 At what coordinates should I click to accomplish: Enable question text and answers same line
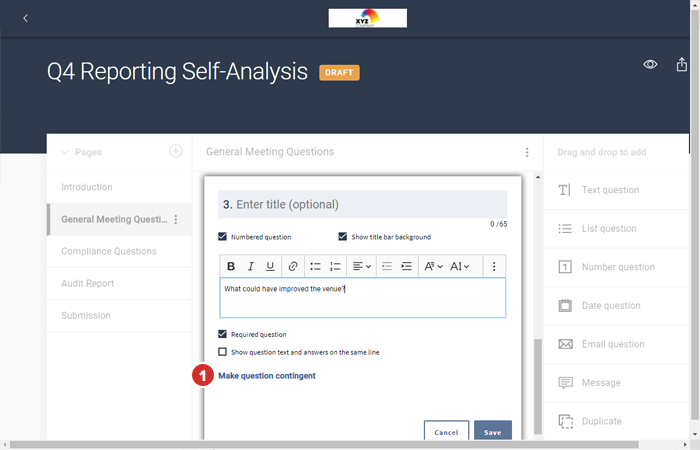[223, 352]
